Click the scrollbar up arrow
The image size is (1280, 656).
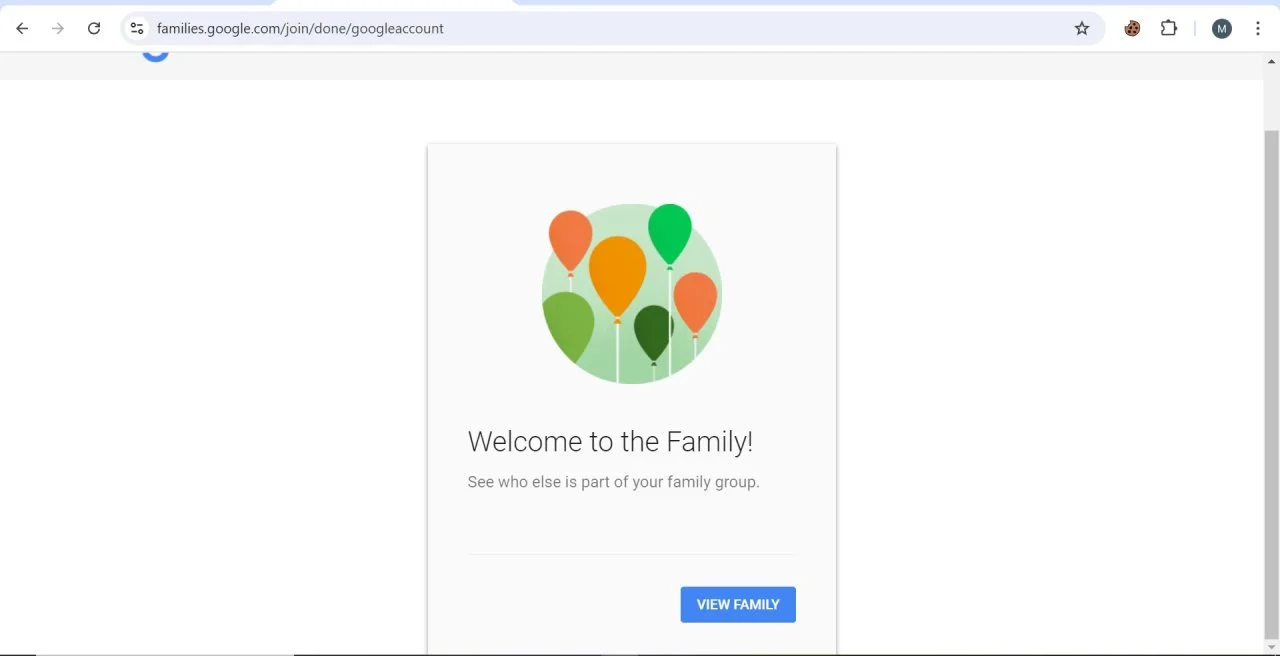coord(1272,61)
